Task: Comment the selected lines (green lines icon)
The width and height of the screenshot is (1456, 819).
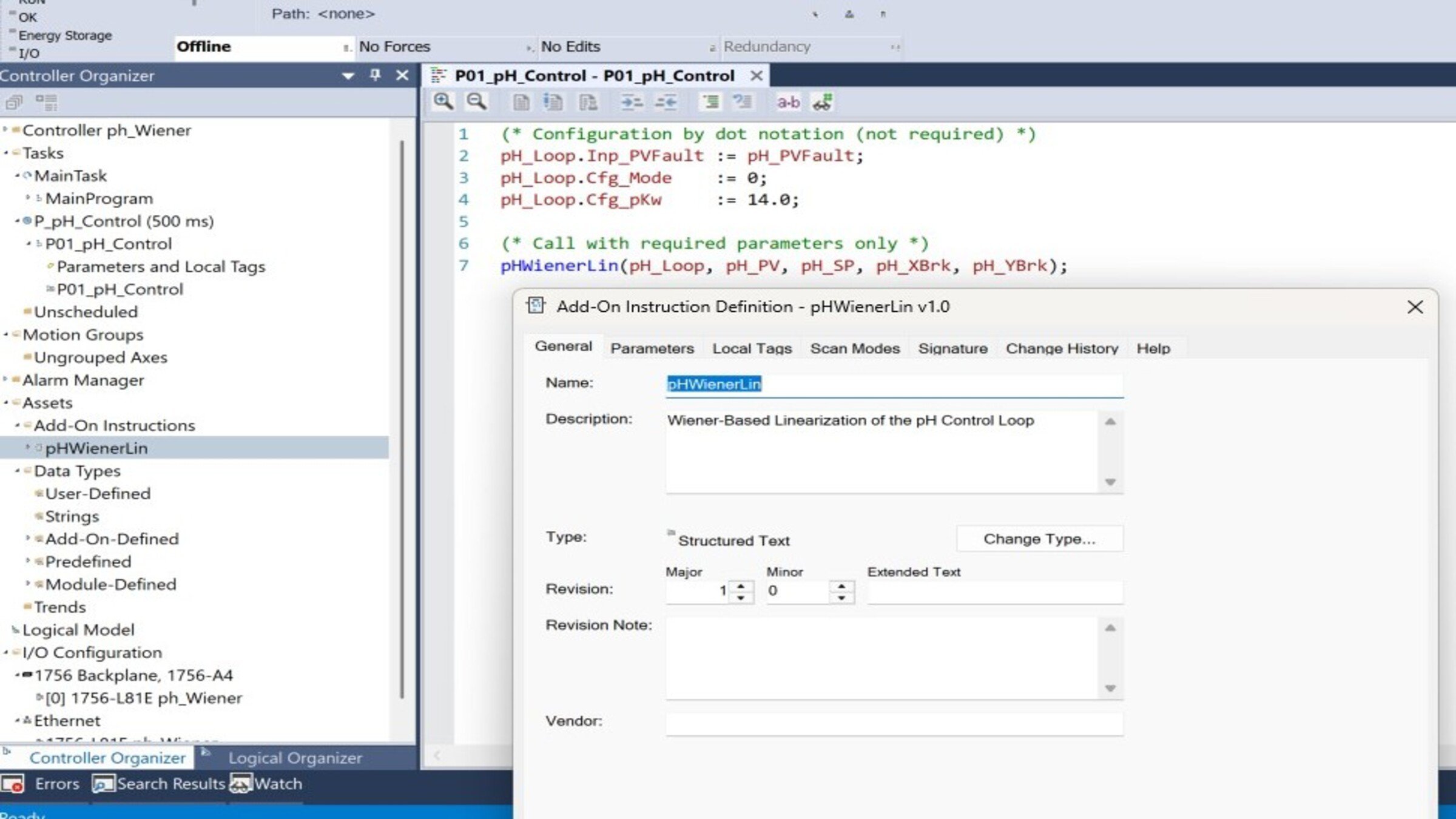Action: [710, 102]
